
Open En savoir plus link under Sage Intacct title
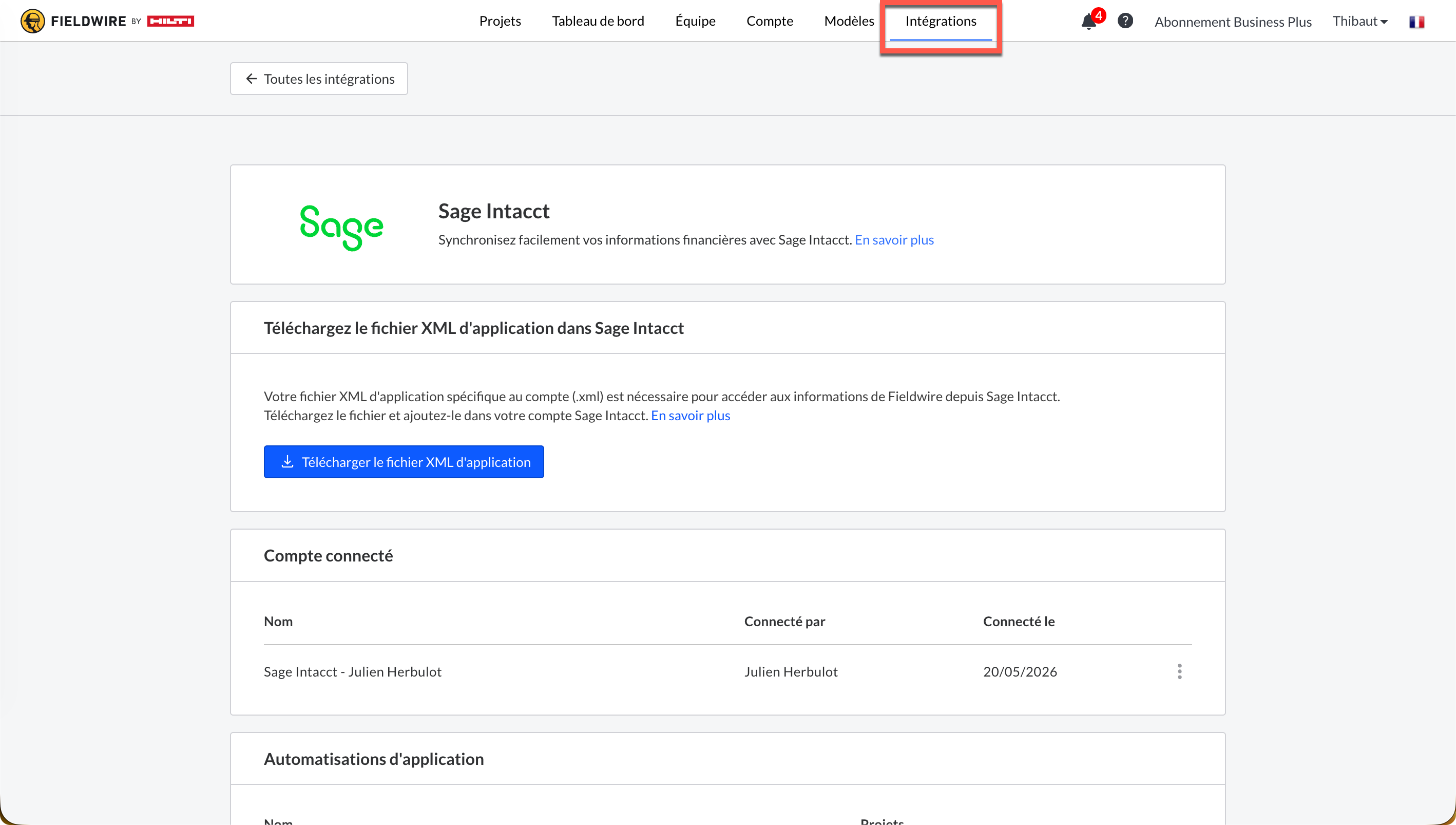[x=894, y=240]
